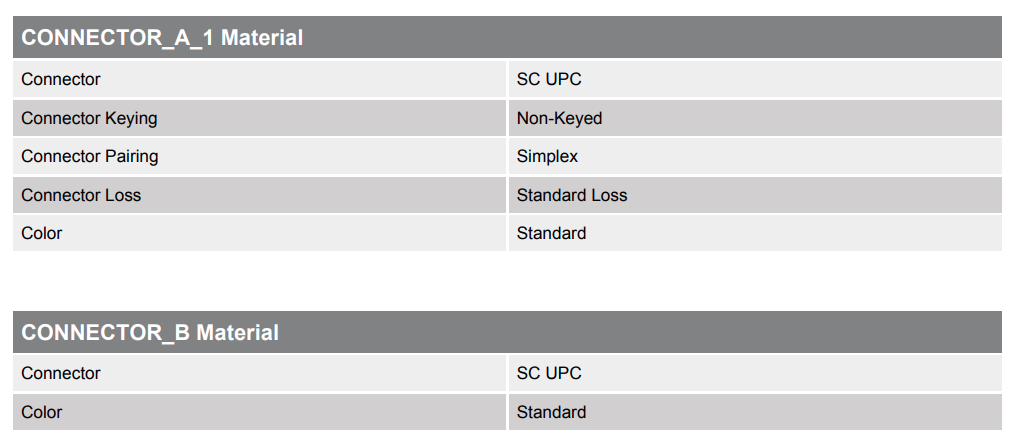This screenshot has width=1018, height=448.
Task: Select the Color label under CONNECTOR_B
Action: [x=42, y=412]
